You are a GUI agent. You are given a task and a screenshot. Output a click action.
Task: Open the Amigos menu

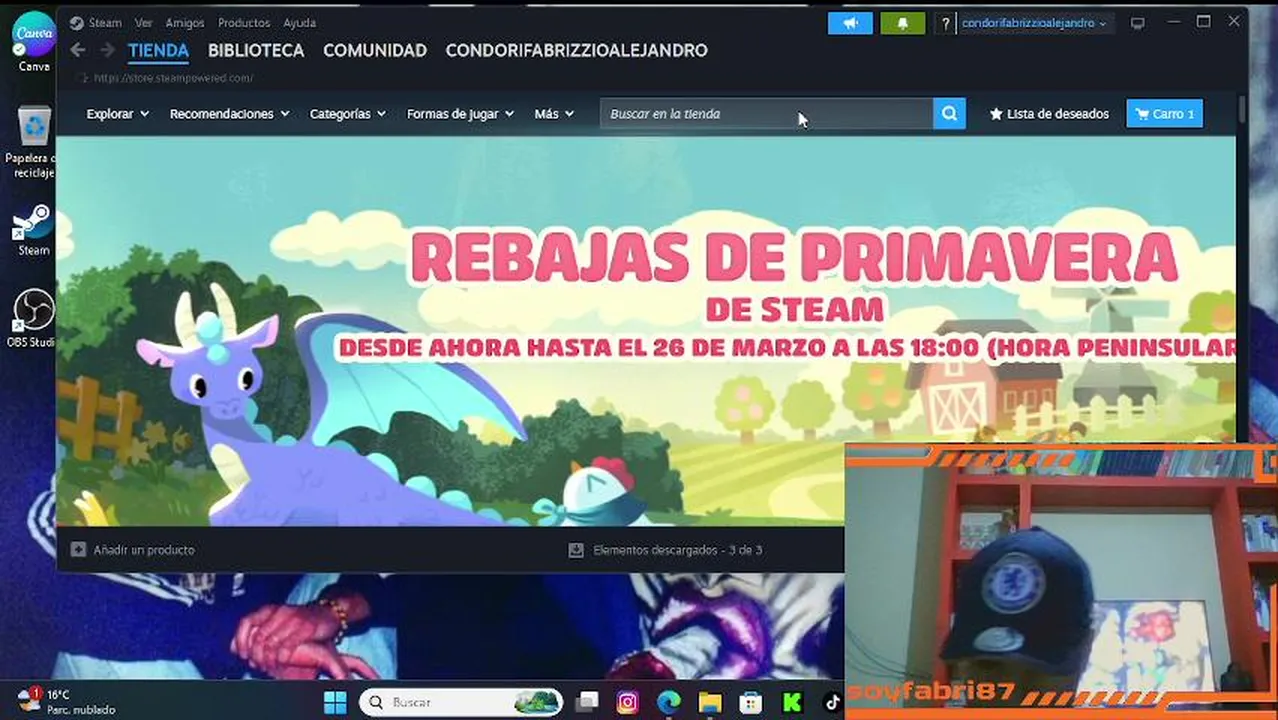pyautogui.click(x=185, y=22)
